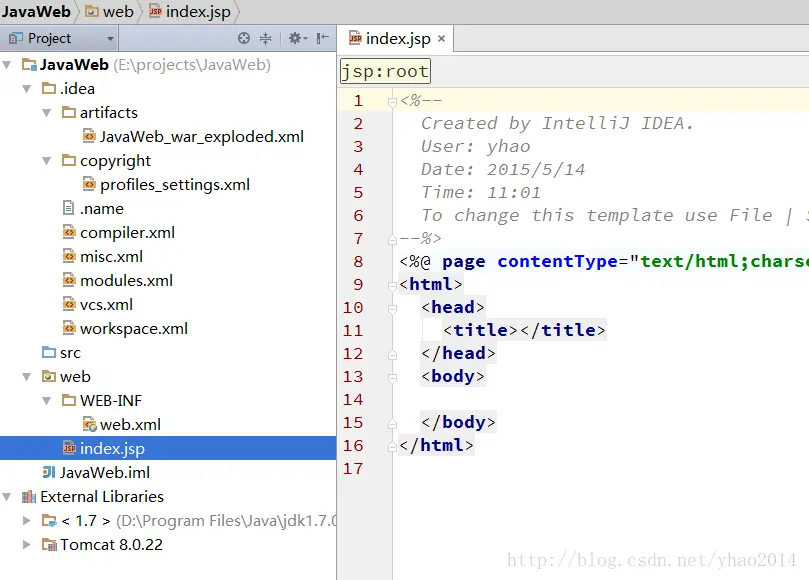The image size is (809, 580).
Task: Click the copyright folder icon
Action: (x=69, y=160)
